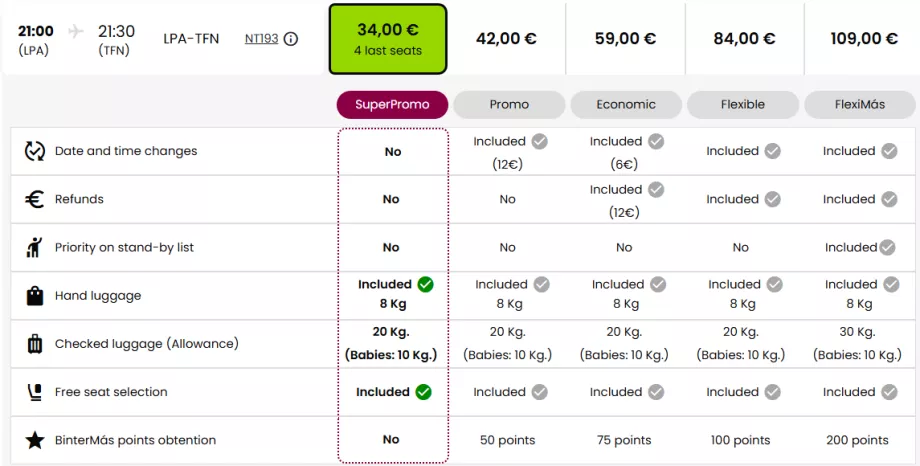Click the Priority on stand-by list icon
The width and height of the screenshot is (920, 466).
(35, 247)
